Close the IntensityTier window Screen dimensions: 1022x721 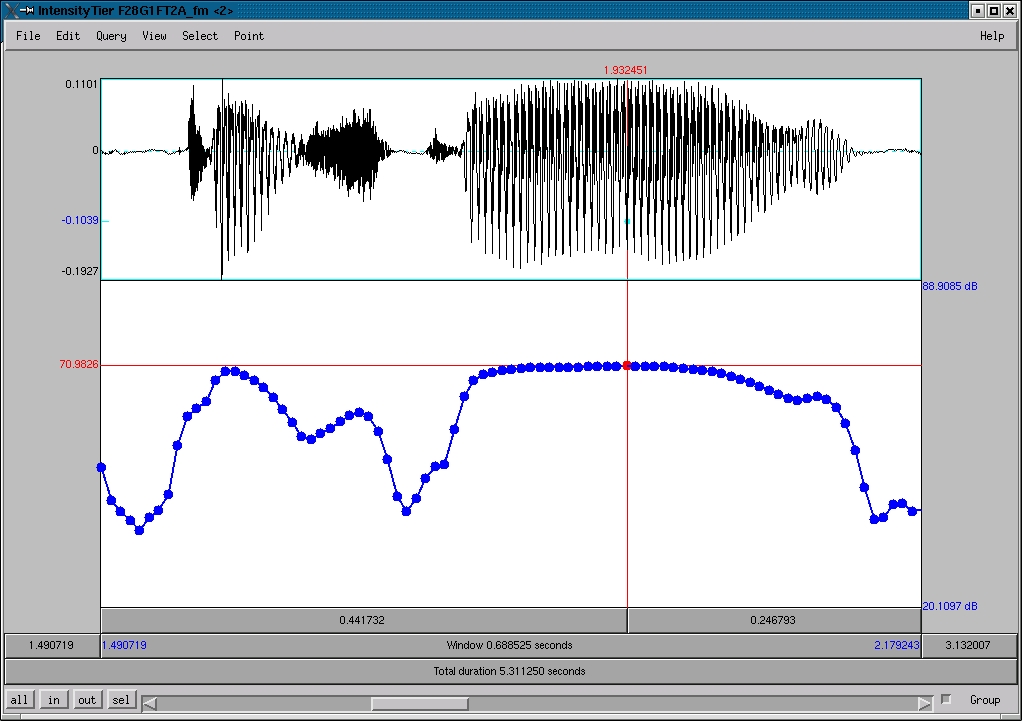[x=1009, y=10]
